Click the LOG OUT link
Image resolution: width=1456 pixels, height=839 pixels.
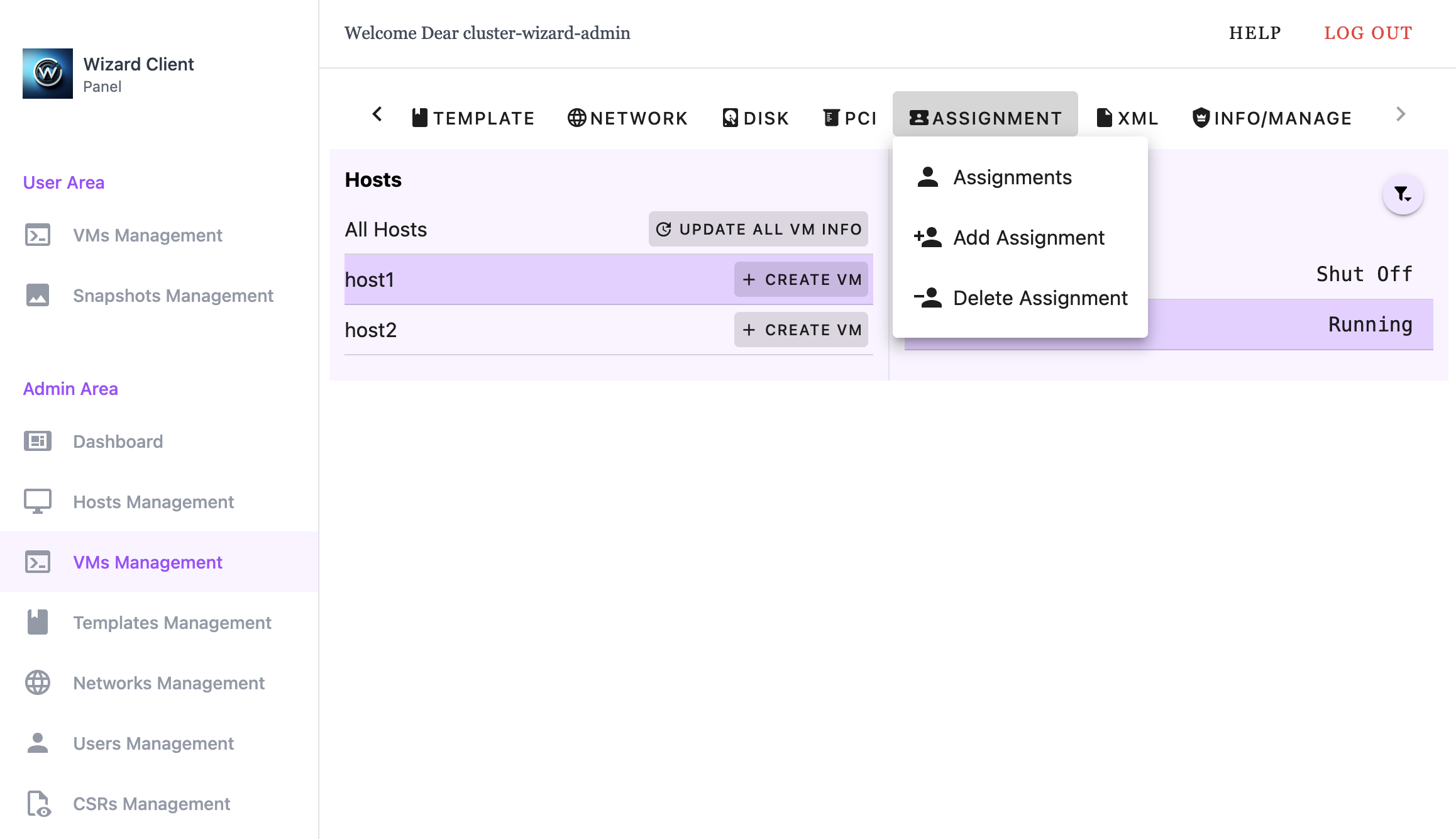[1368, 33]
